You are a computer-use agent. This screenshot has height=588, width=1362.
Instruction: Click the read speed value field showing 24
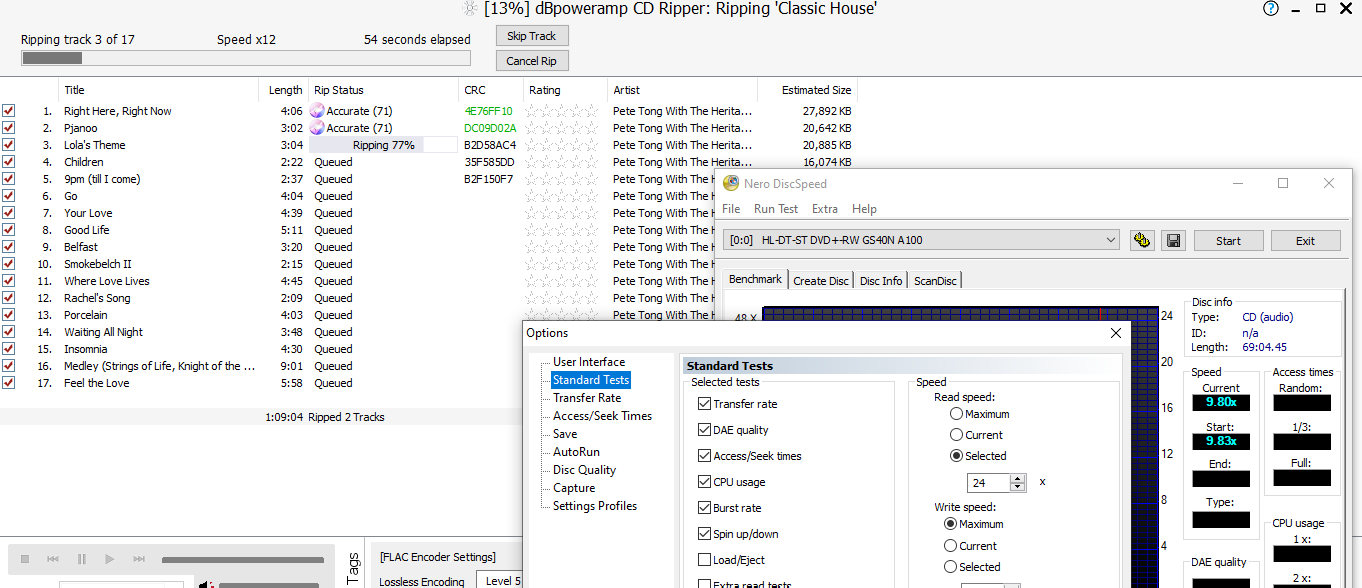988,483
